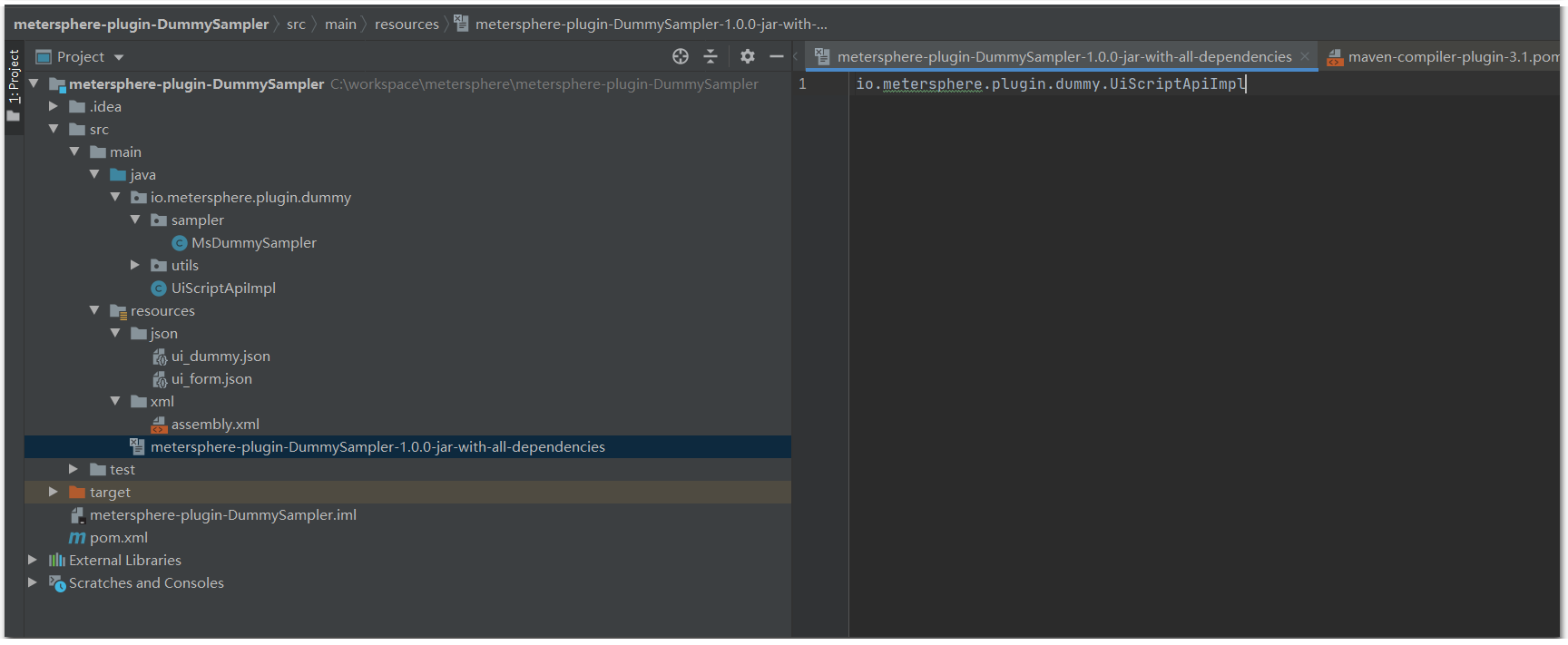1568x645 pixels.
Task: Click the orange target folder icon
Action: 78,493
